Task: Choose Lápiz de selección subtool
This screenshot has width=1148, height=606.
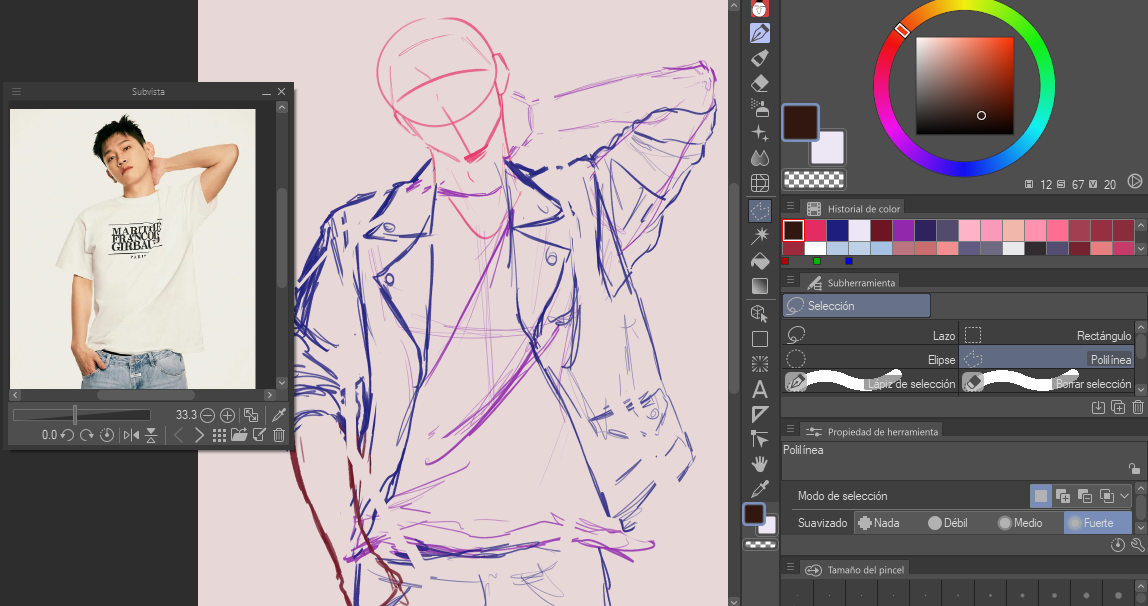Action: pyautogui.click(x=870, y=384)
